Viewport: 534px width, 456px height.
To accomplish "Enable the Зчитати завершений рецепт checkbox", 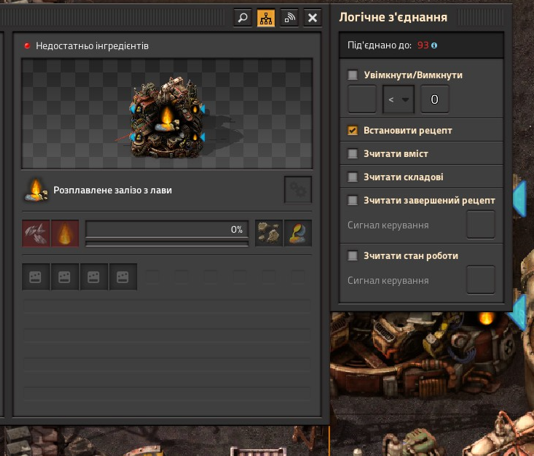I will pos(352,200).
